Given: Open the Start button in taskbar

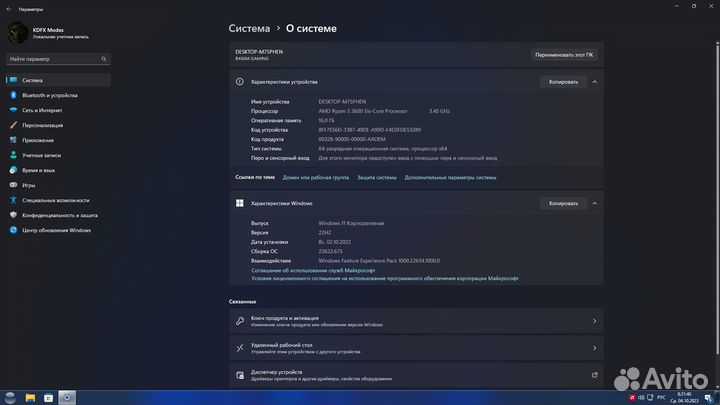Looking at the screenshot, I should tap(10, 398).
